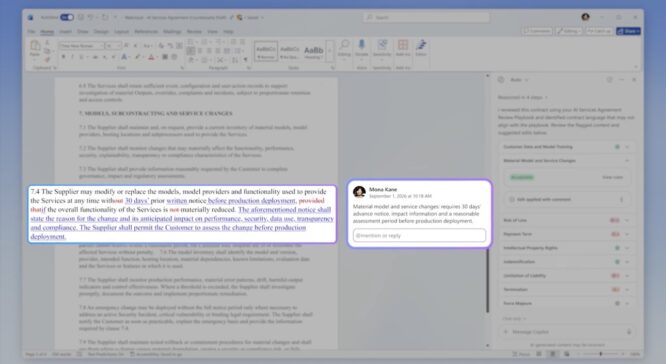Switch to the Design tab
Viewport: 666px width, 364px height.
tap(101, 32)
